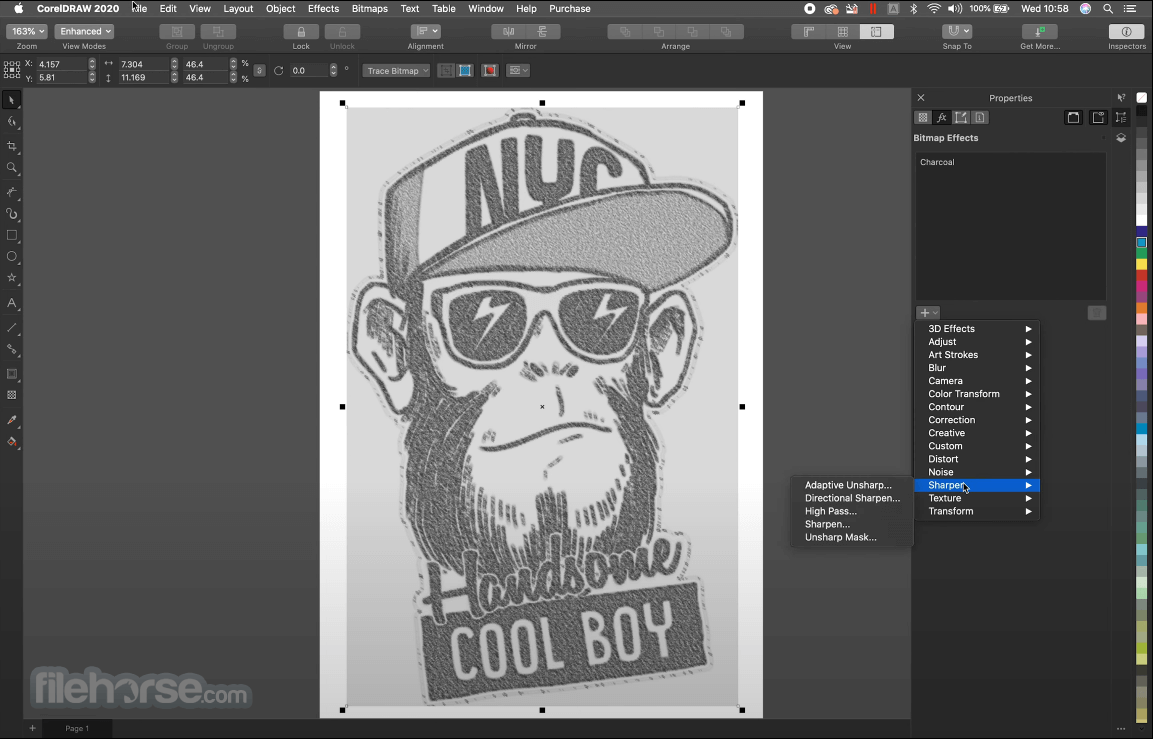Image resolution: width=1153 pixels, height=739 pixels.
Task: Toggle grid display in View group
Action: click(843, 32)
